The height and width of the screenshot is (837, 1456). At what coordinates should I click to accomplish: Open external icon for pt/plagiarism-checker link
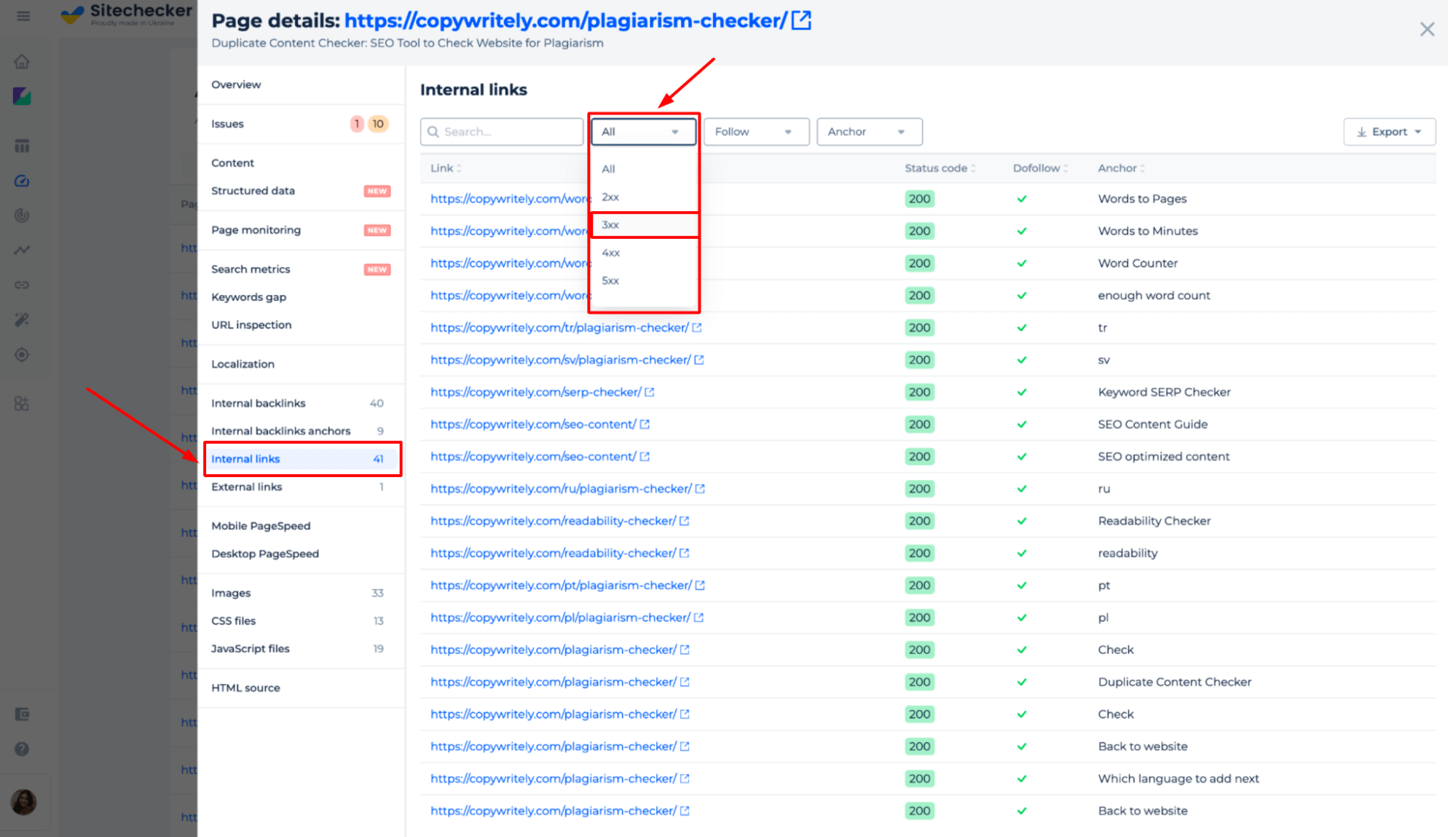700,586
